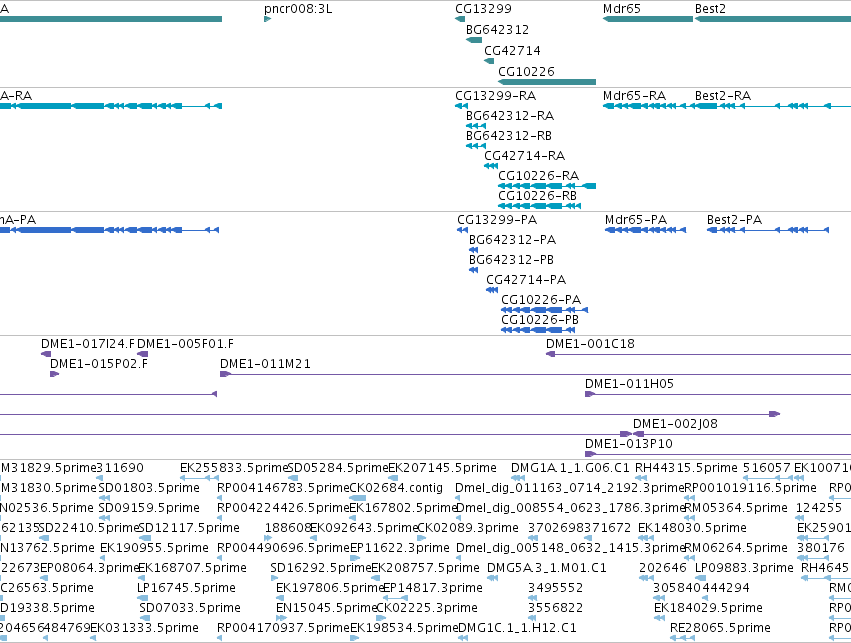Select the RP004490696.5prime EST label
The height and width of the screenshot is (643, 851).
283,549
